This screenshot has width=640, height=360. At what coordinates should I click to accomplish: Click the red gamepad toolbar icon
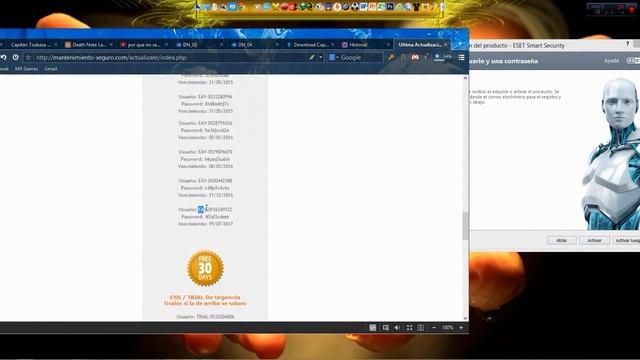coord(415,58)
